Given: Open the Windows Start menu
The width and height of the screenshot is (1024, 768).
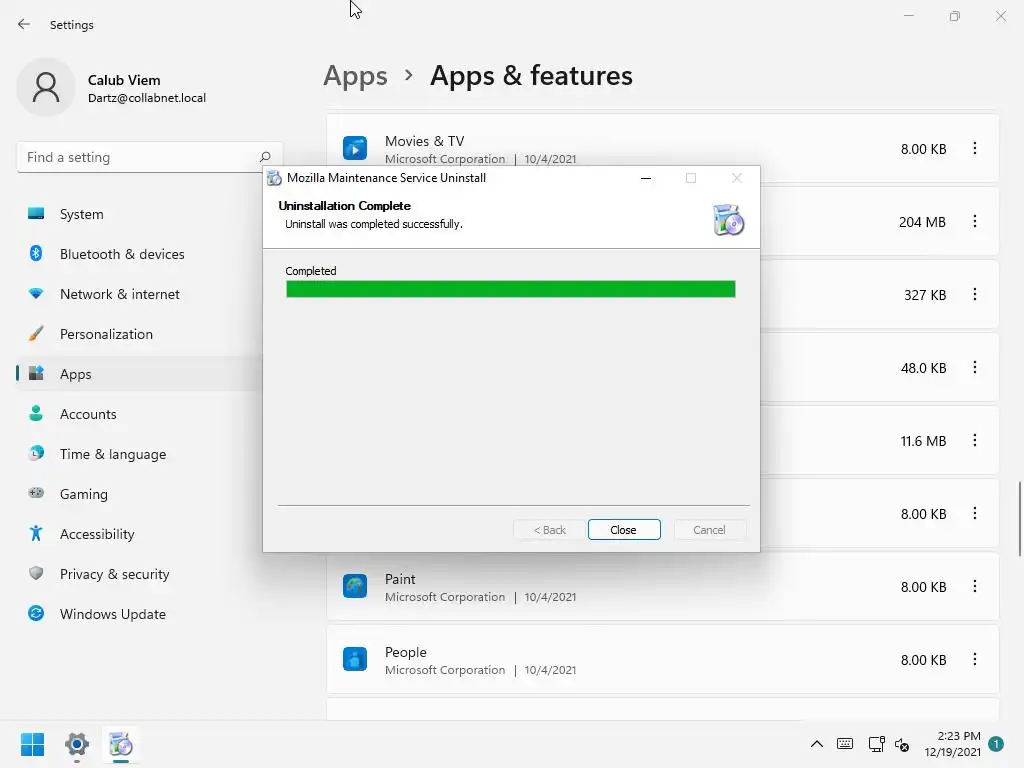Looking at the screenshot, I should (x=32, y=744).
